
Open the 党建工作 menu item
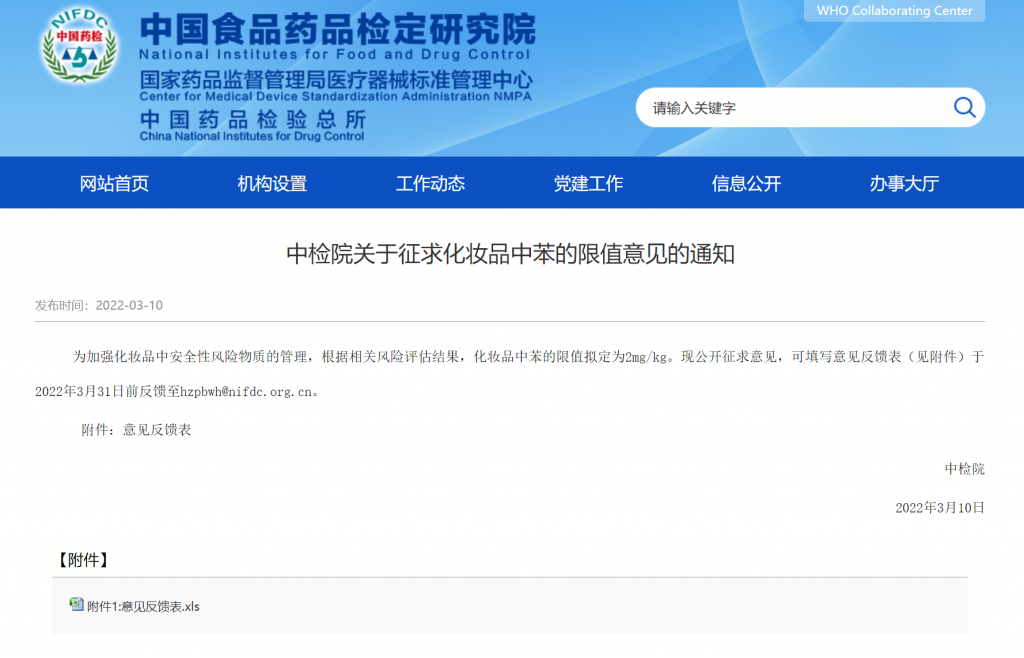pos(588,183)
